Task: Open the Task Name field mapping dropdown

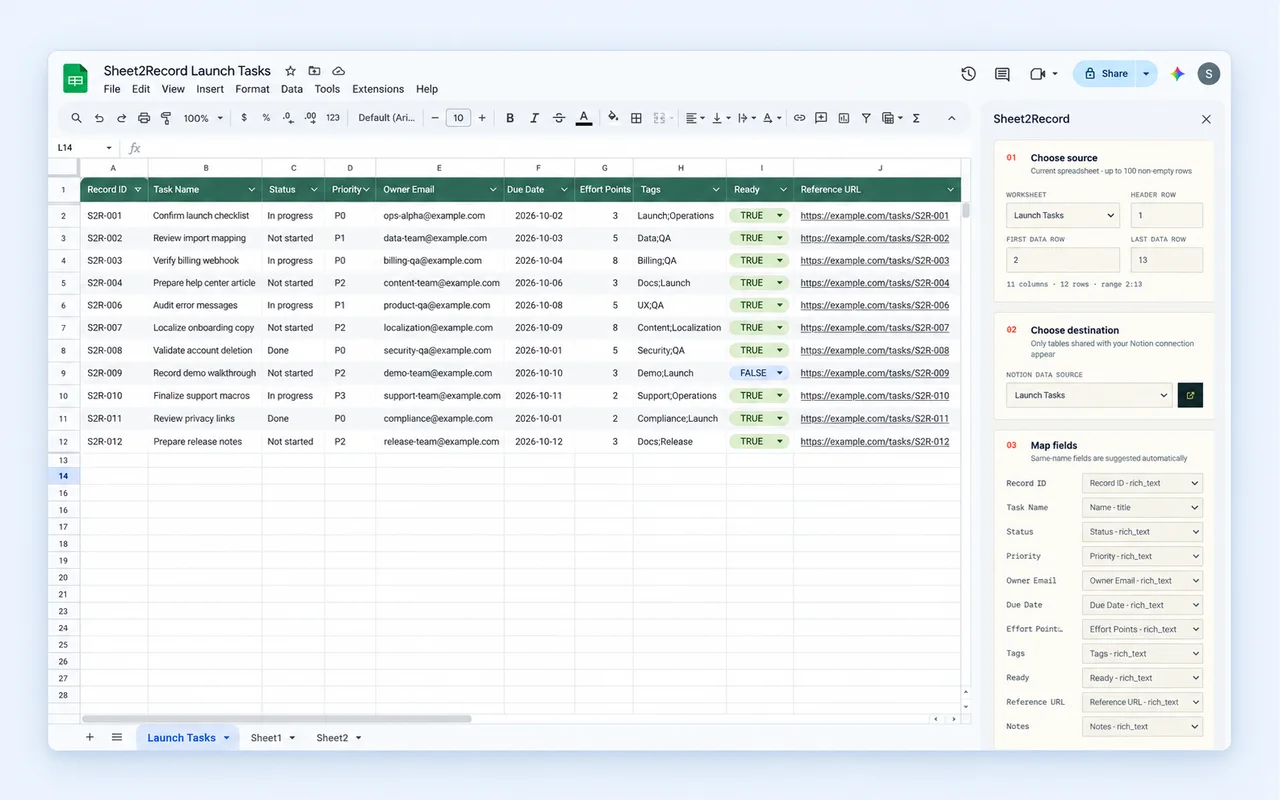Action: tap(1142, 508)
